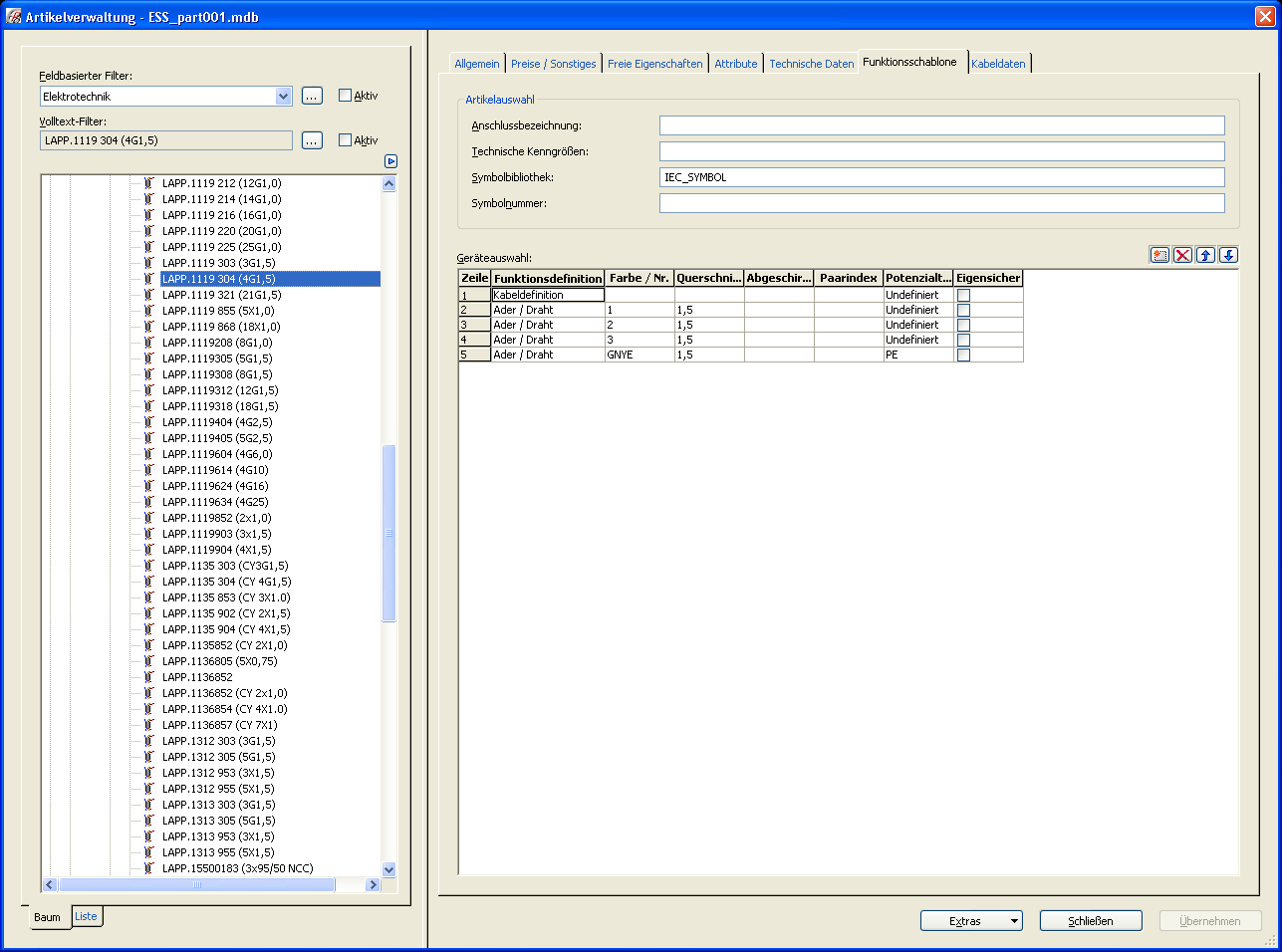
Task: Select tree item LAPP.1119 225 (25G1,0)
Action: 221,247
